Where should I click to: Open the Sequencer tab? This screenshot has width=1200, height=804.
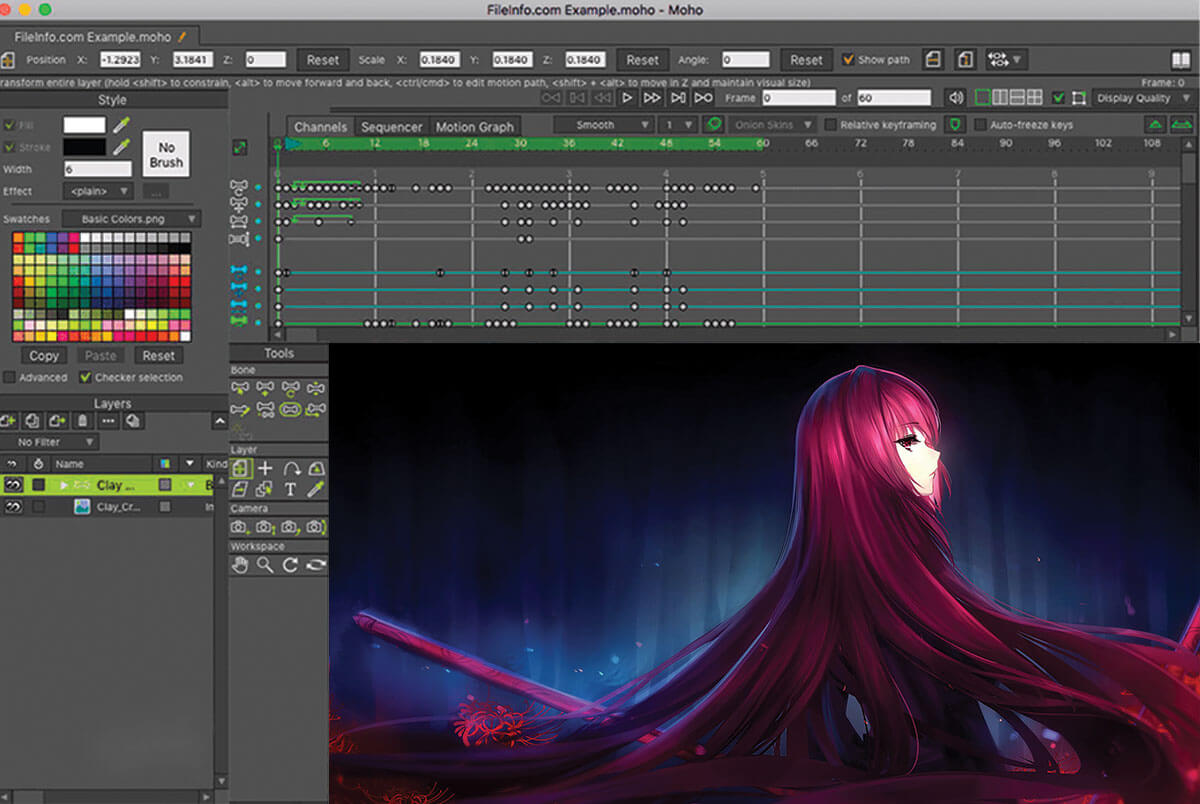coord(391,126)
